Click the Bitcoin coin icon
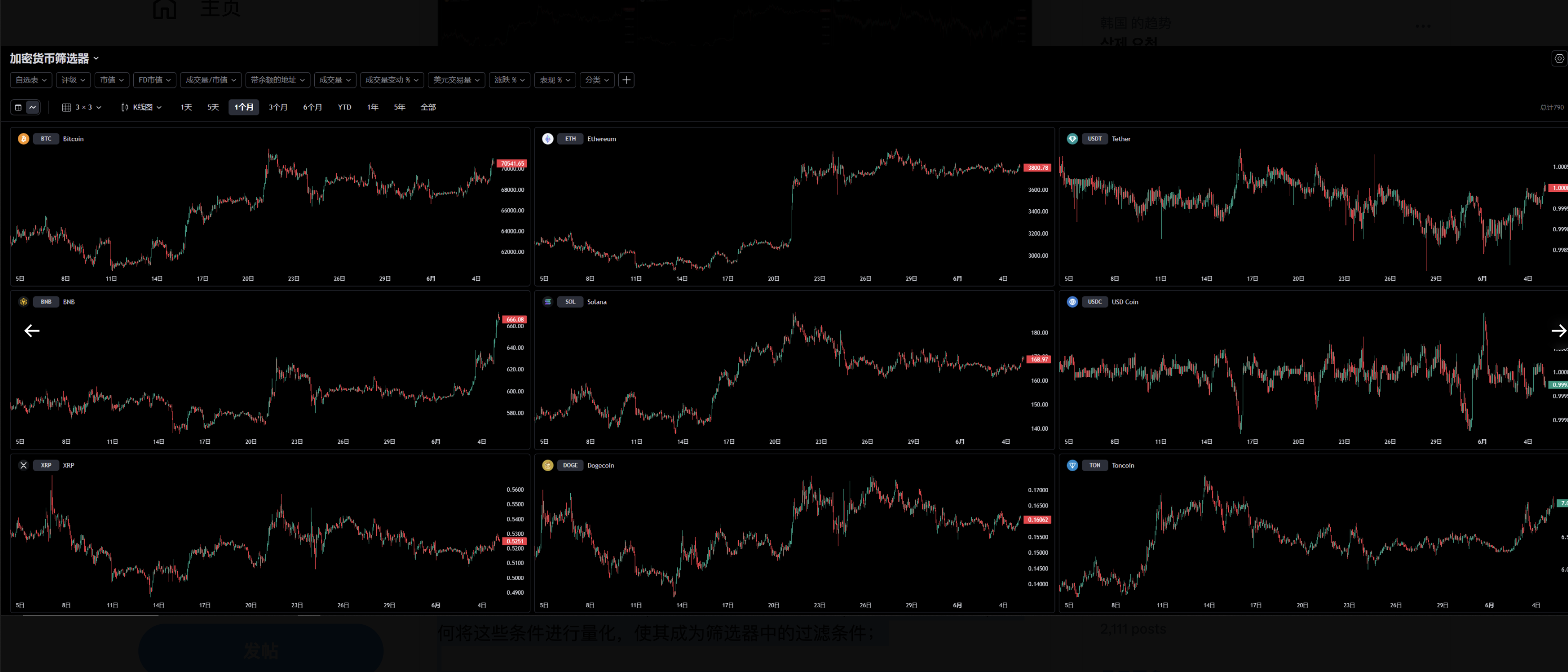The image size is (1568, 672). pos(23,139)
